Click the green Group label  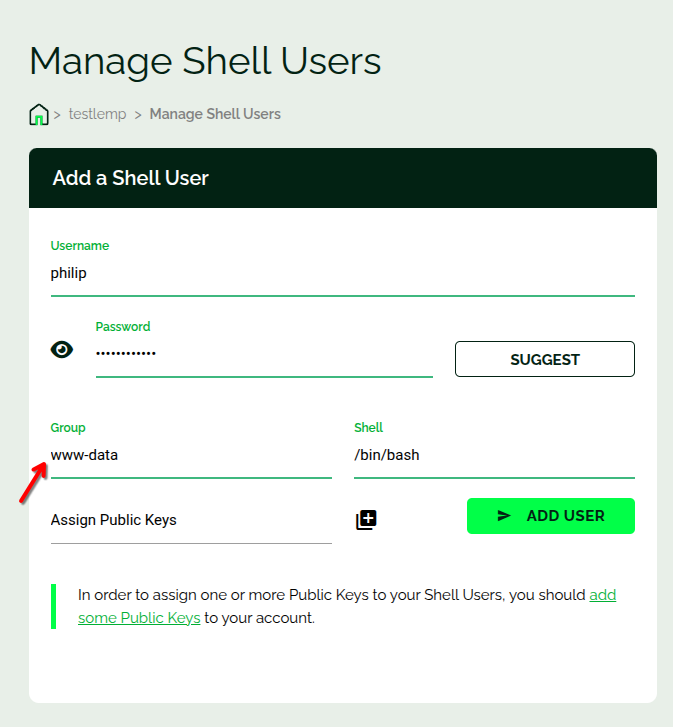(68, 428)
